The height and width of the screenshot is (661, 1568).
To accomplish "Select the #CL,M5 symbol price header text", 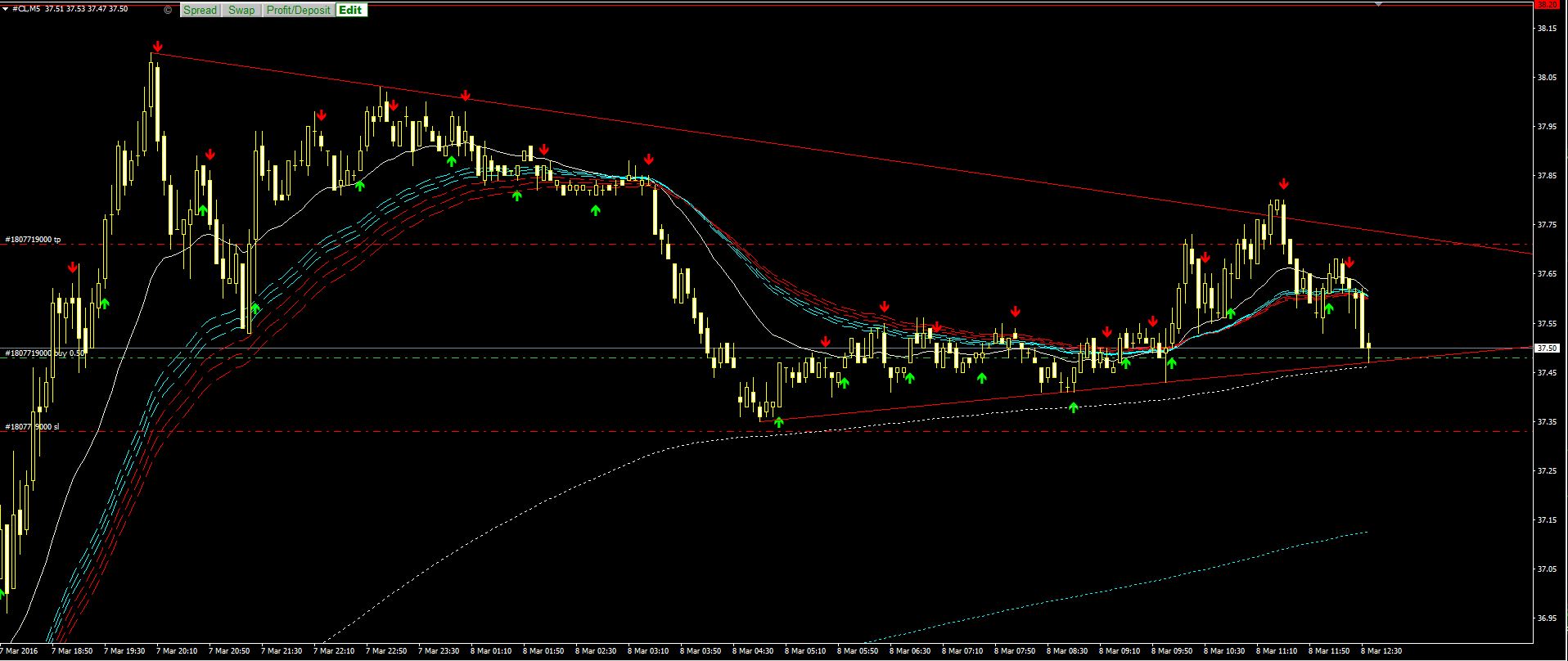I will point(70,9).
